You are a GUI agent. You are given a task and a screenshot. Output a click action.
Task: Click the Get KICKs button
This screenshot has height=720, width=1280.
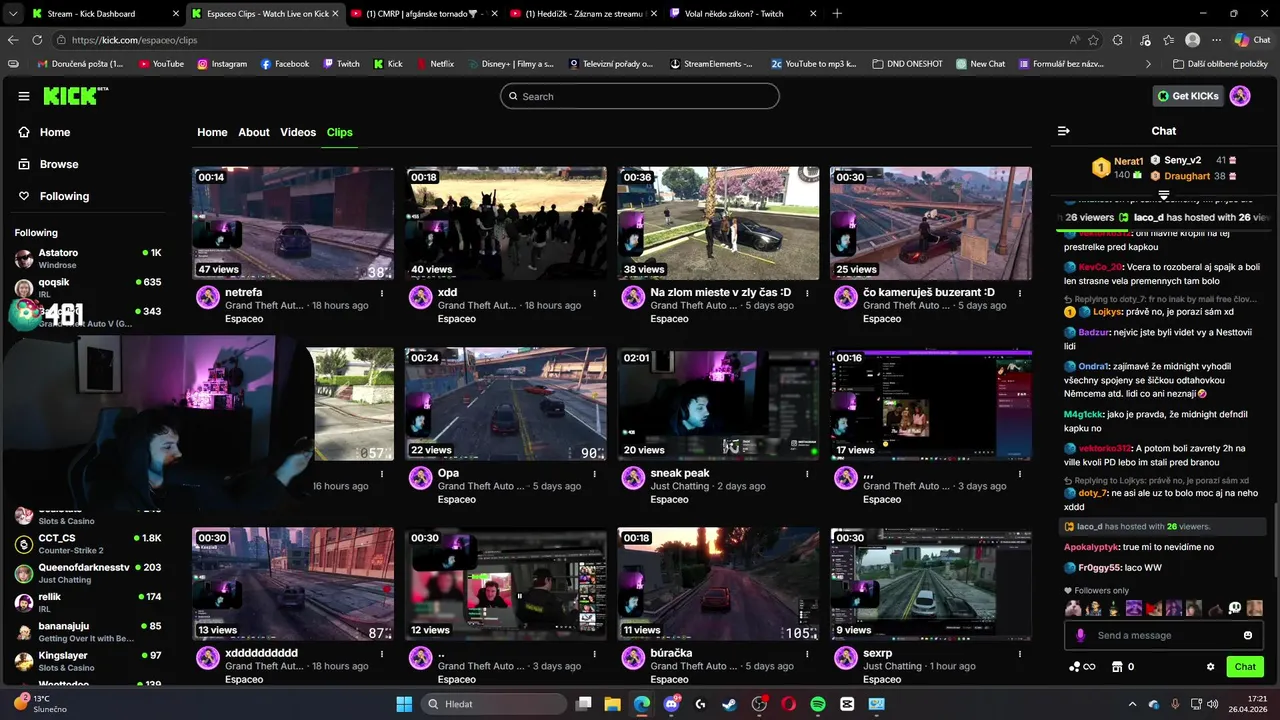1189,96
